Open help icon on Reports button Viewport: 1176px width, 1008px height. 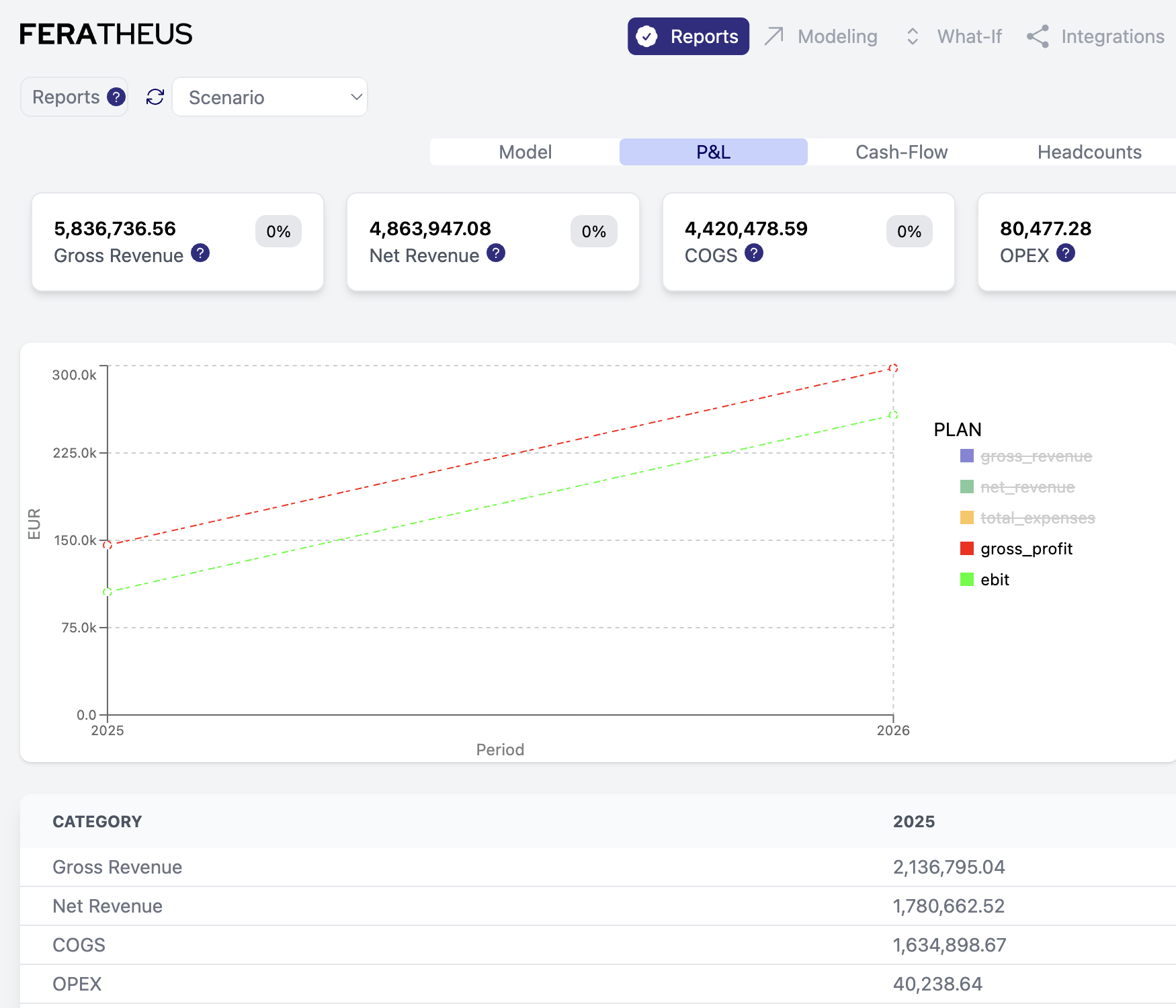(x=116, y=97)
